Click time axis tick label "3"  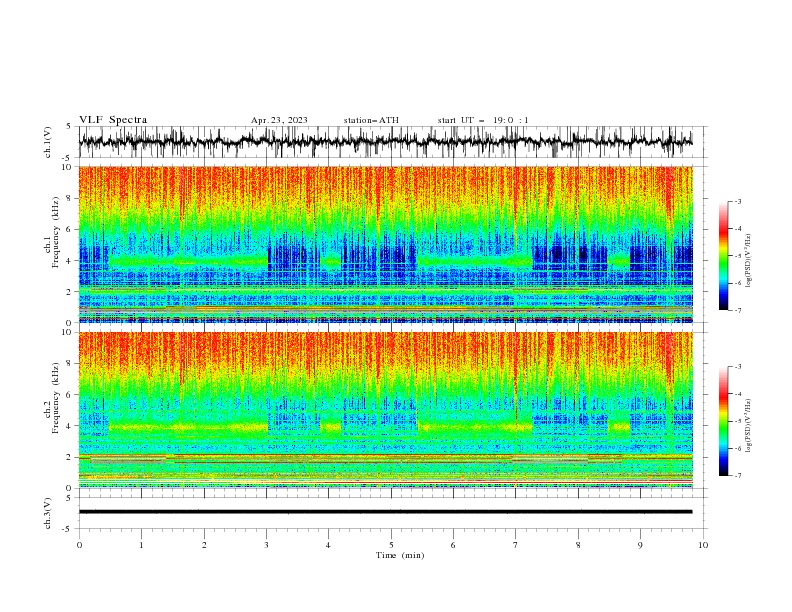click(x=266, y=545)
